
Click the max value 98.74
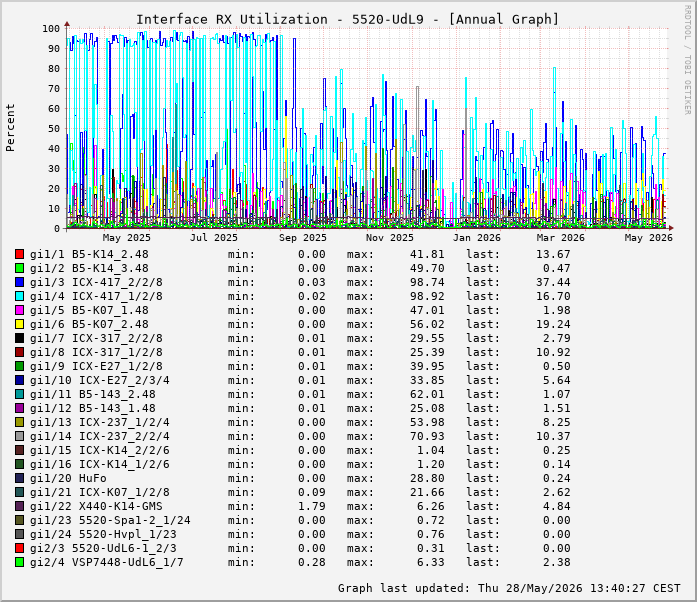coord(427,282)
